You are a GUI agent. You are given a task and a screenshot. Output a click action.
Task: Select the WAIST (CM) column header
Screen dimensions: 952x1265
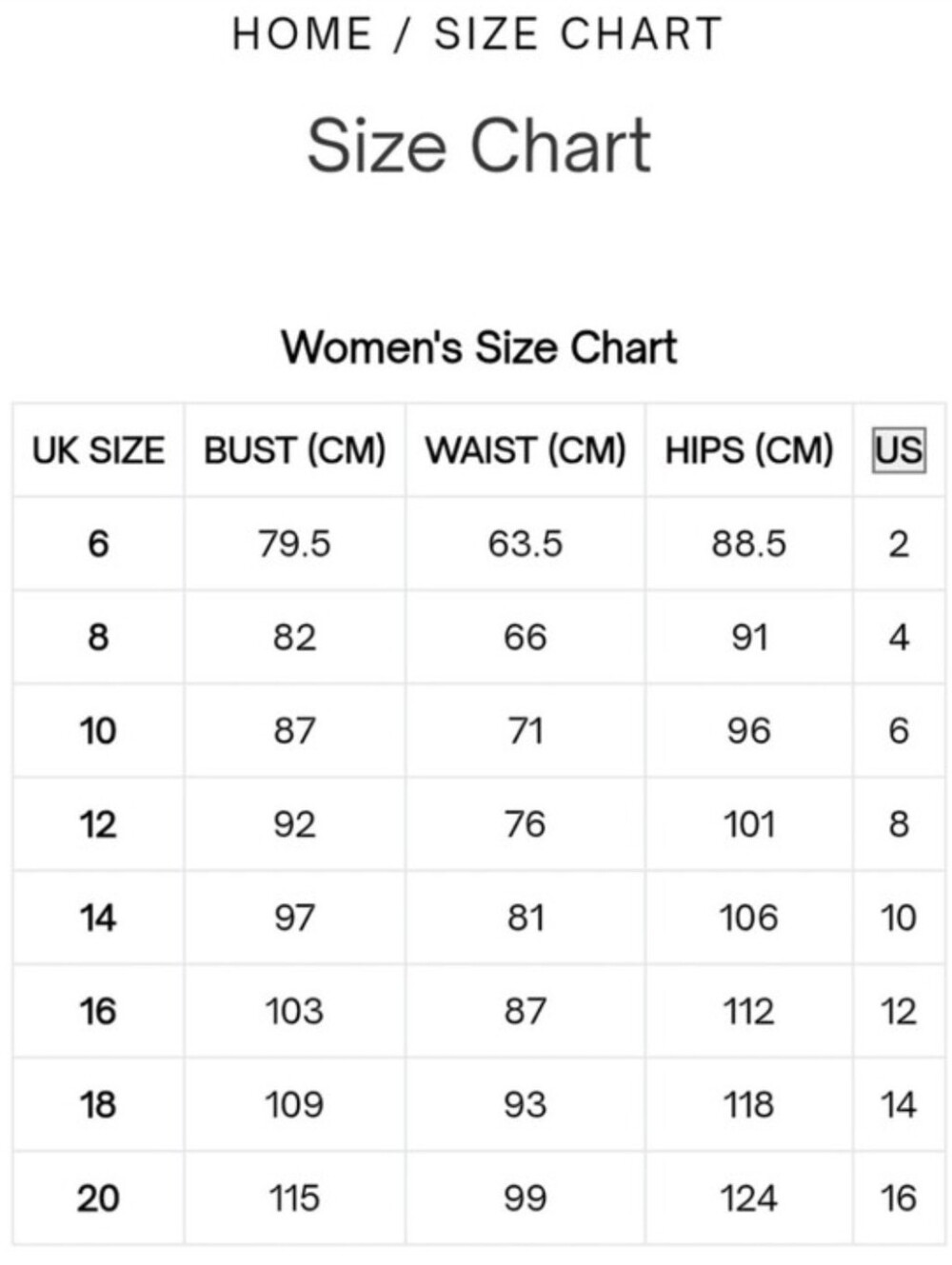click(526, 450)
